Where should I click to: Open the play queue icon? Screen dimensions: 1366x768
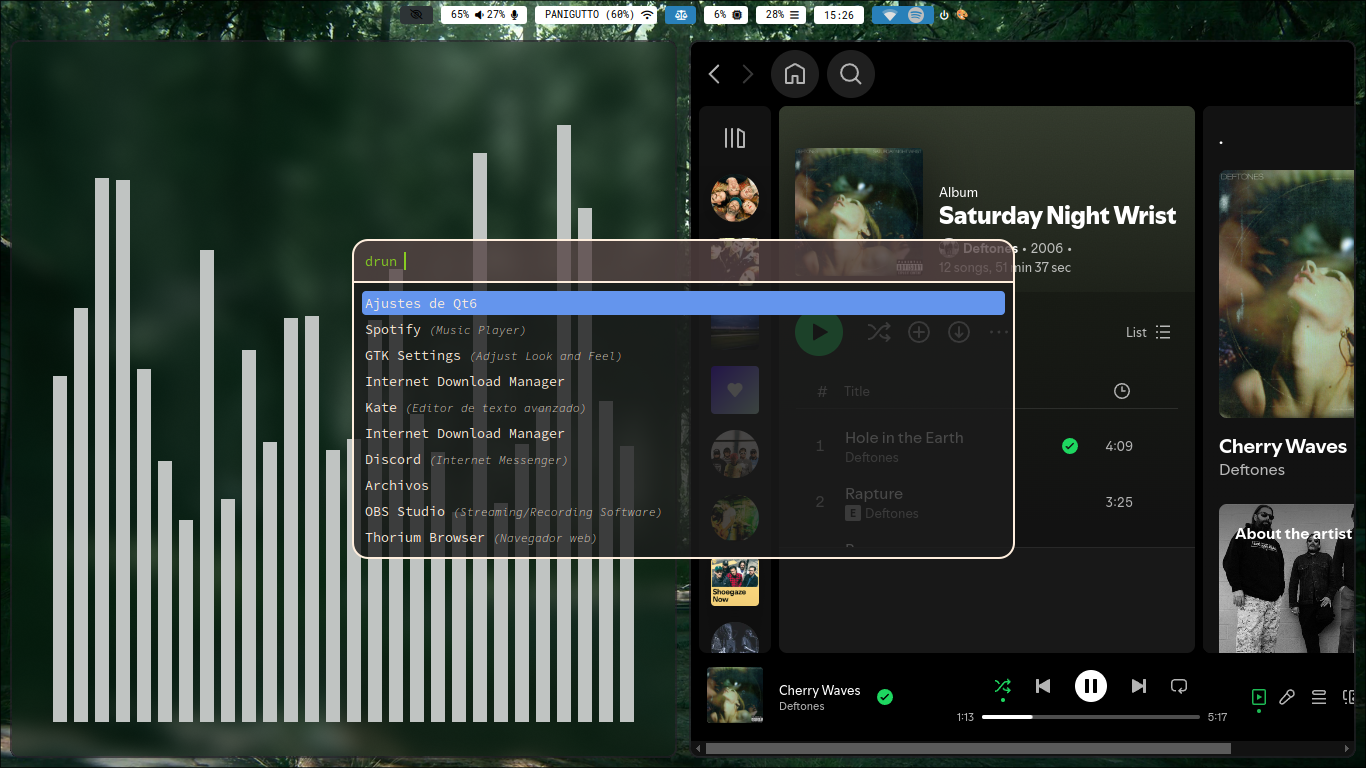click(x=1319, y=697)
